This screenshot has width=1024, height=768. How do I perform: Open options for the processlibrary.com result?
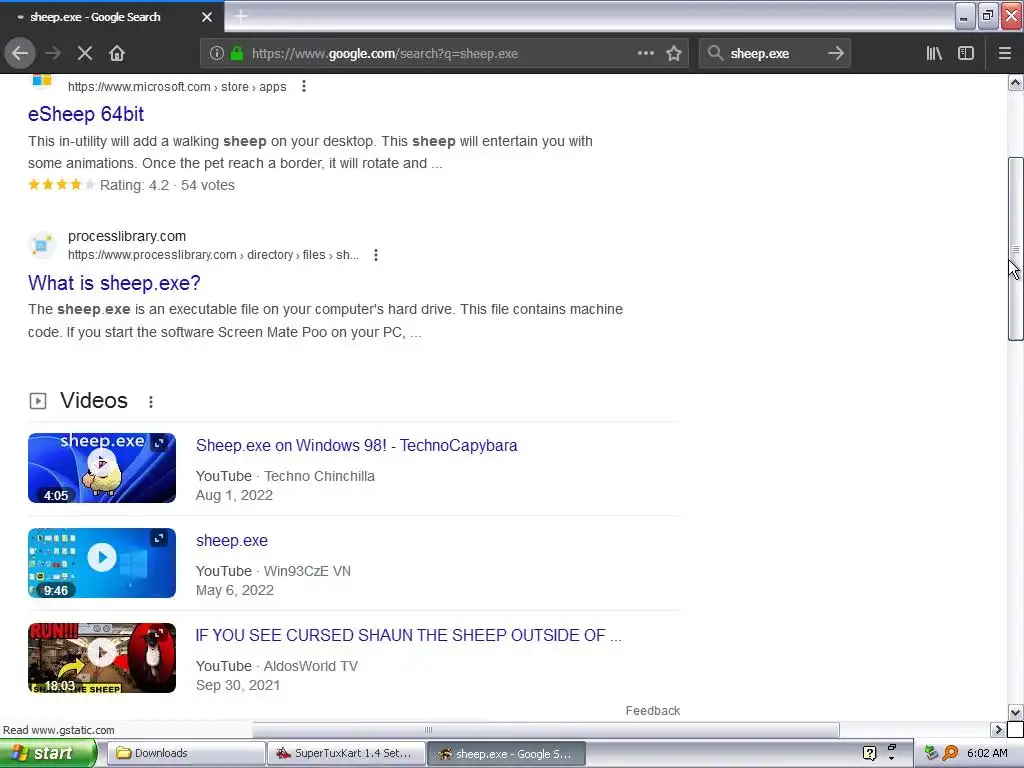click(x=376, y=255)
